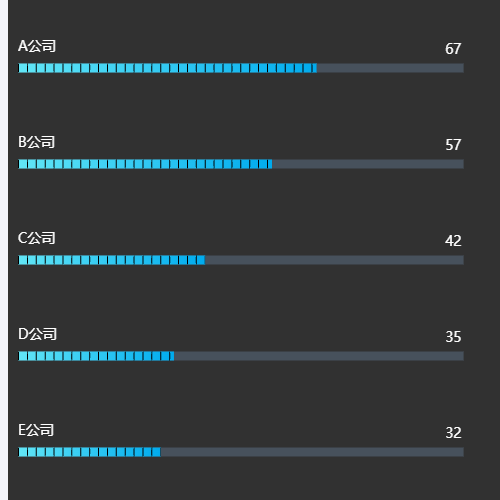
Task: Click the B公司 label
Action: 37,142
